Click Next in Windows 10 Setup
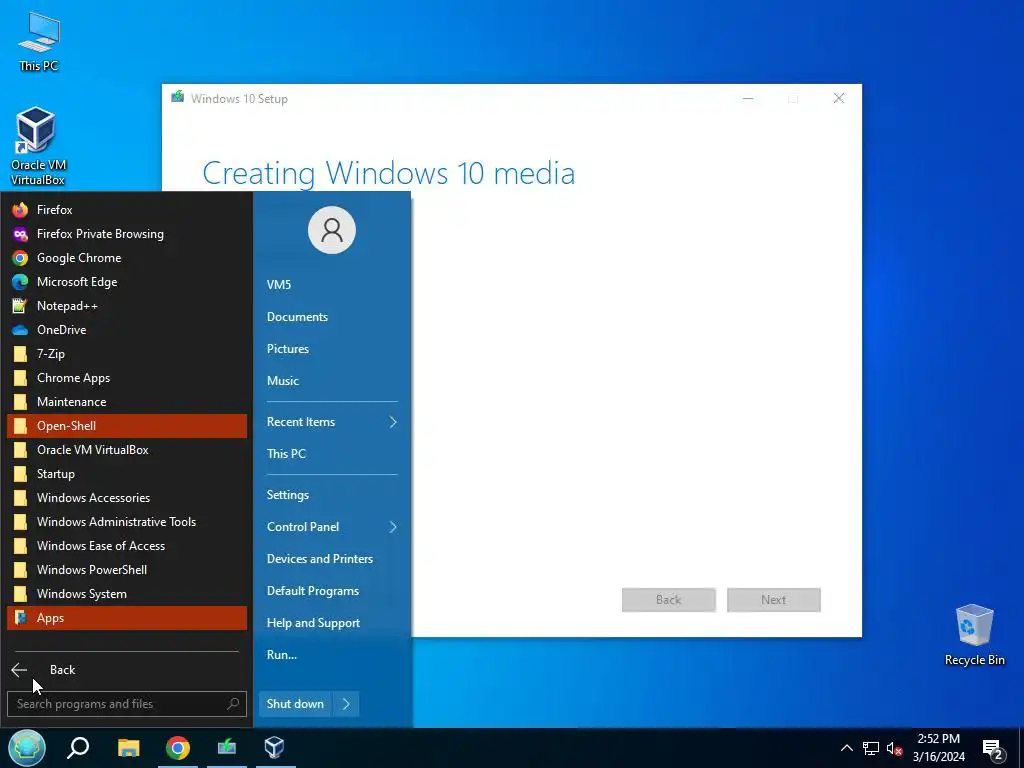Image resolution: width=1024 pixels, height=768 pixels. coord(774,600)
